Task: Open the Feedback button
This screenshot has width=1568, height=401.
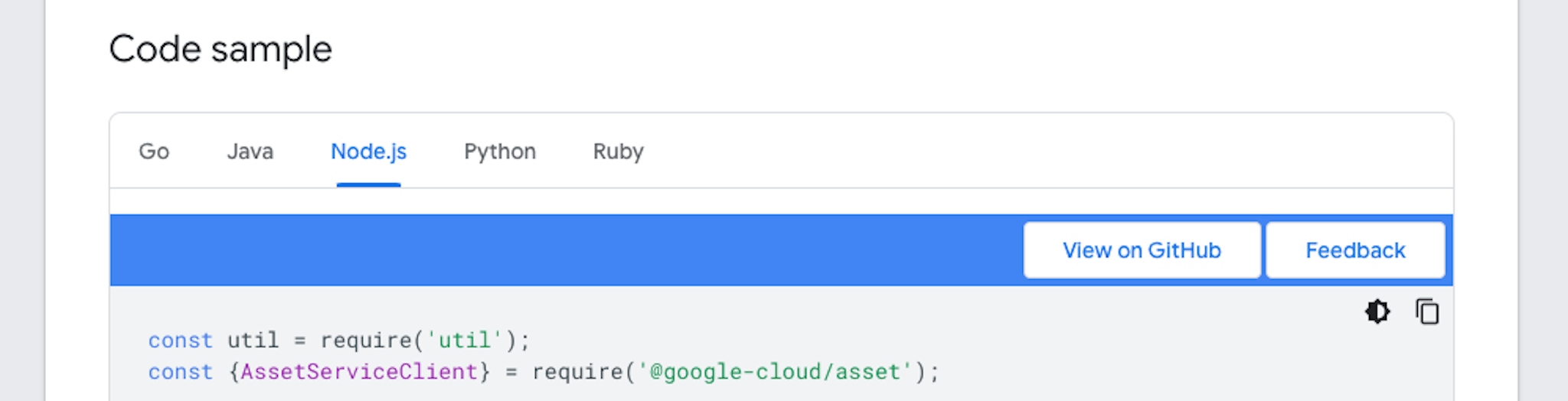Action: [x=1355, y=250]
